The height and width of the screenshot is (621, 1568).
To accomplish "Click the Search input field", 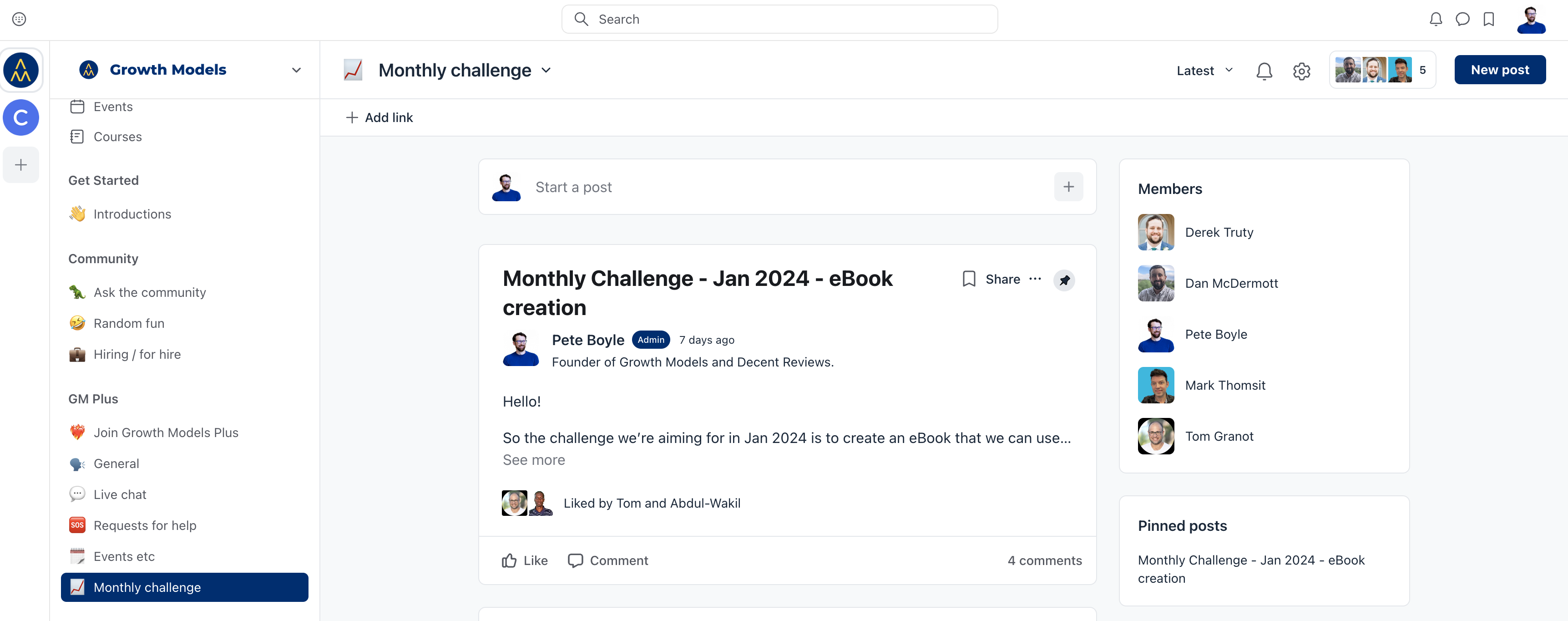I will pyautogui.click(x=779, y=20).
